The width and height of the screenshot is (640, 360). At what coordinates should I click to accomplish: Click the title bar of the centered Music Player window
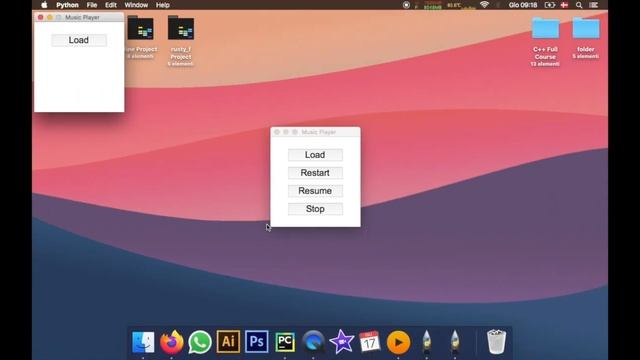[315, 132]
